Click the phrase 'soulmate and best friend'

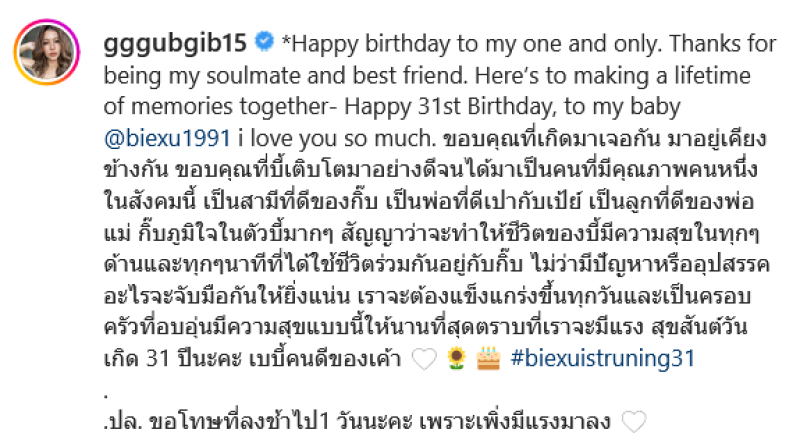[337, 76]
